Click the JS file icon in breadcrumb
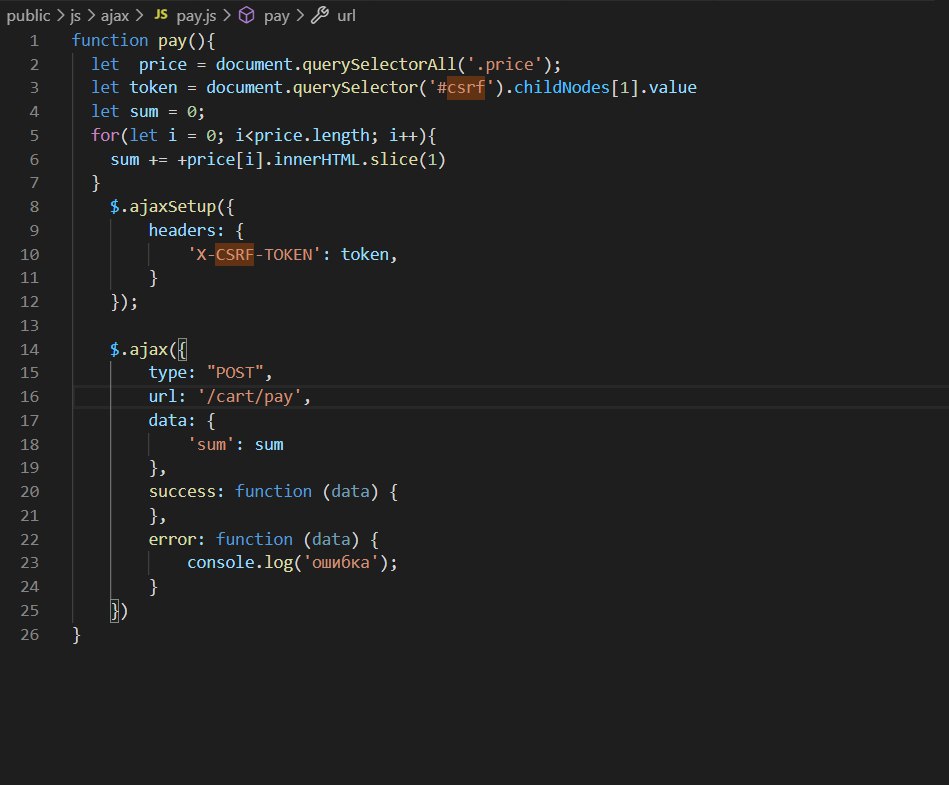This screenshot has height=785, width=949. coord(160,15)
